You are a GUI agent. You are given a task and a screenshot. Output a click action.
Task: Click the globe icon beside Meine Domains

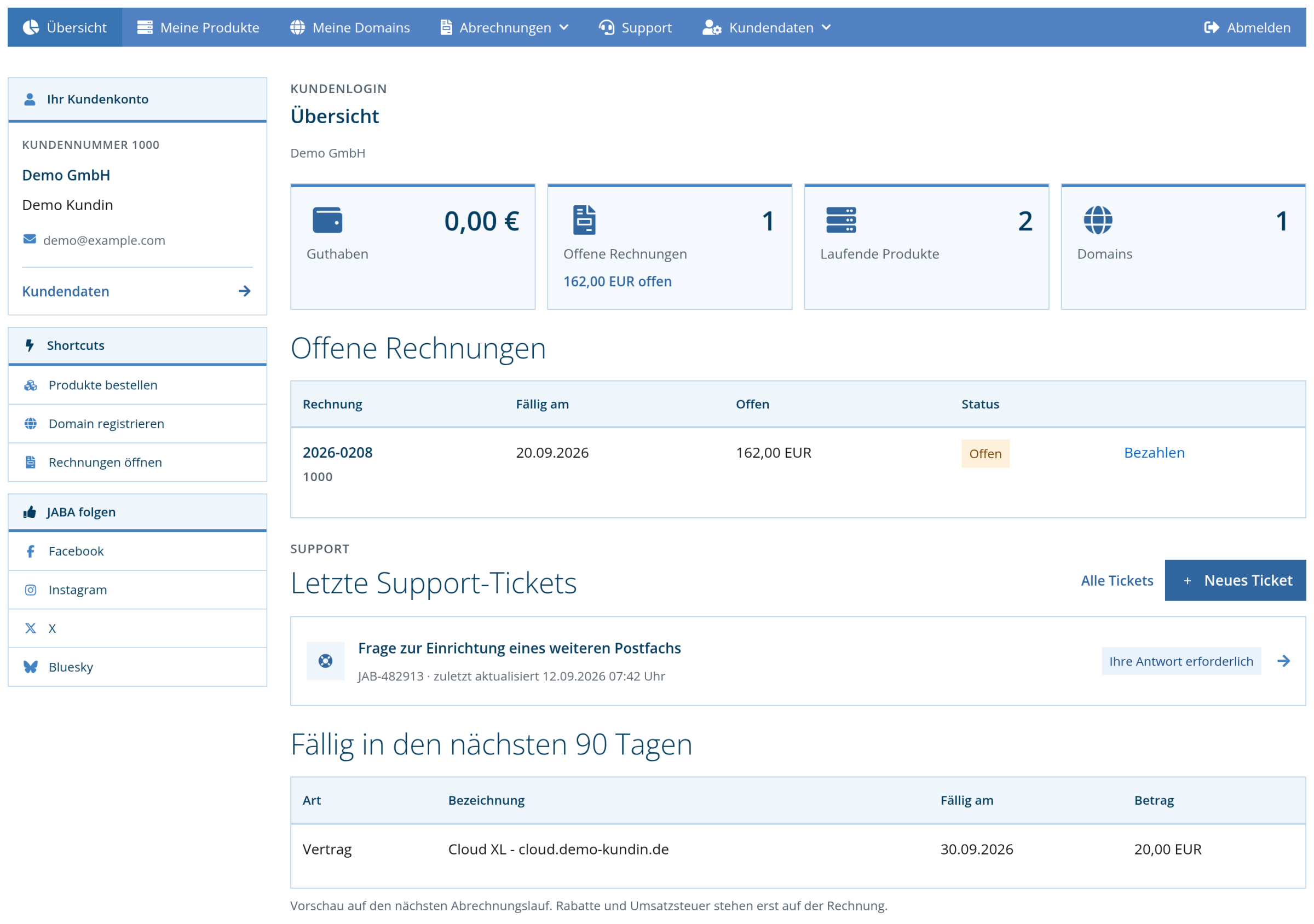[298, 27]
